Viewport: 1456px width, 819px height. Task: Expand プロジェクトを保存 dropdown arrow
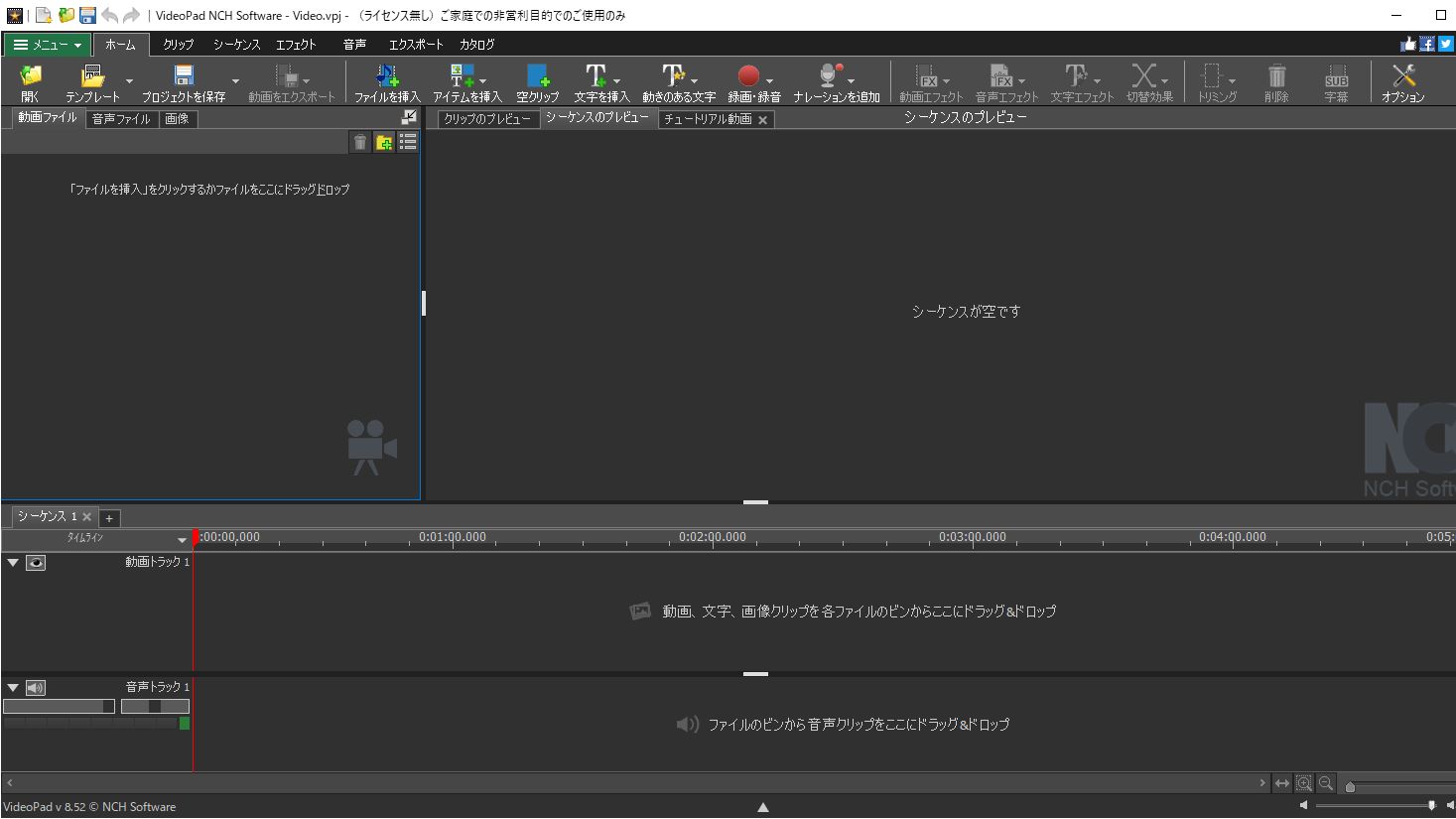(235, 81)
